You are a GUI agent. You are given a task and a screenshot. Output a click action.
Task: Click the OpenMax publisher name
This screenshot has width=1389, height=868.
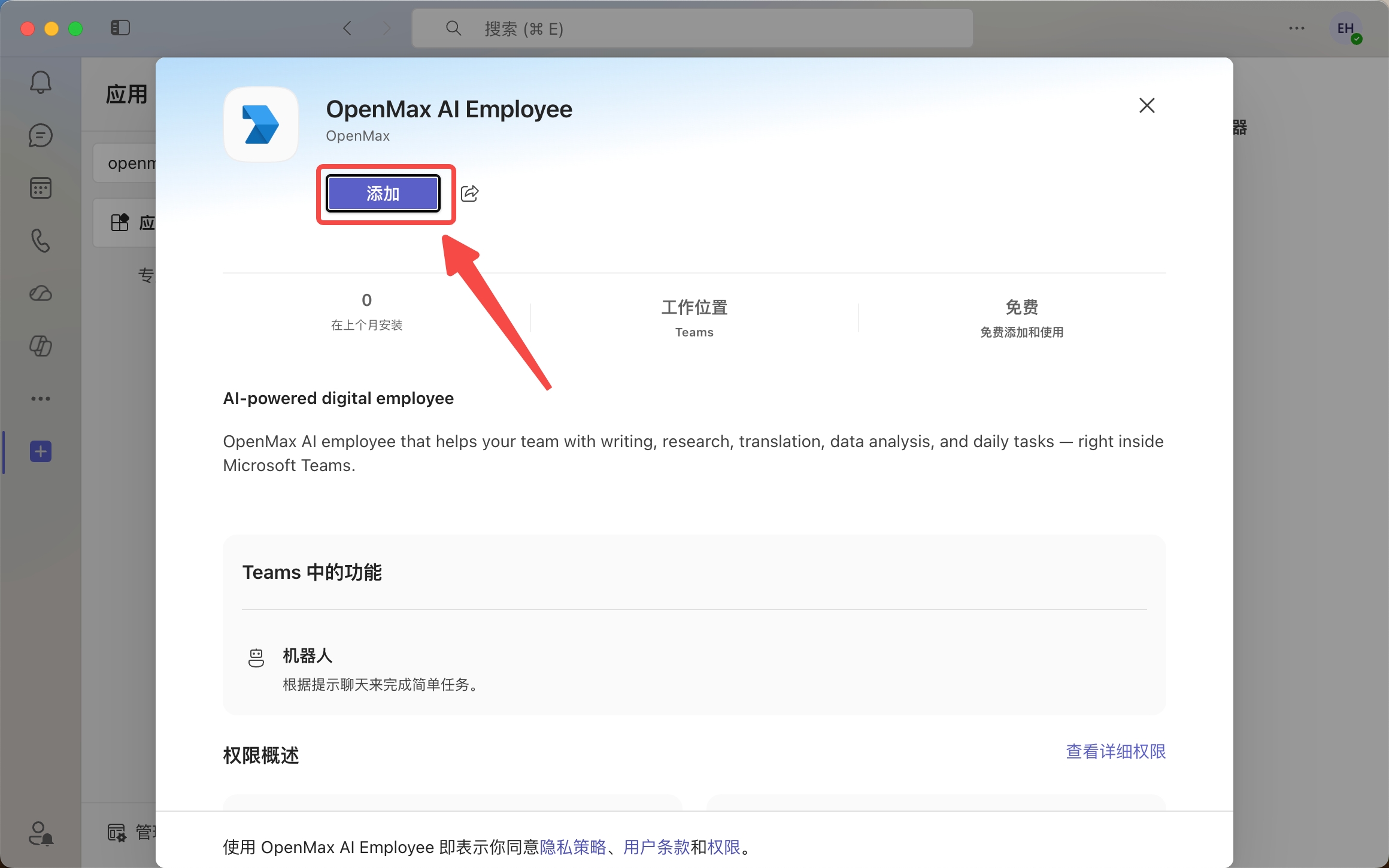[357, 136]
